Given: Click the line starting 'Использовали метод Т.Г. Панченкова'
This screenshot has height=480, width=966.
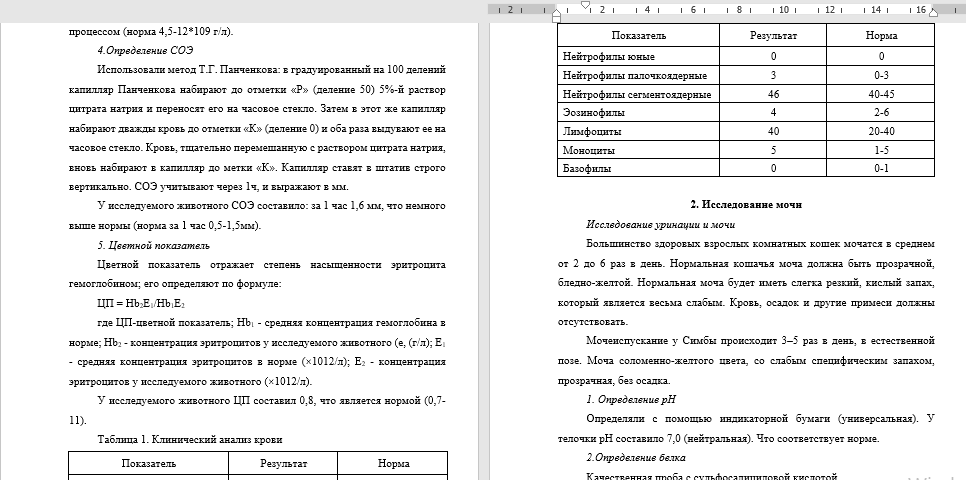Looking at the screenshot, I should point(272,69).
